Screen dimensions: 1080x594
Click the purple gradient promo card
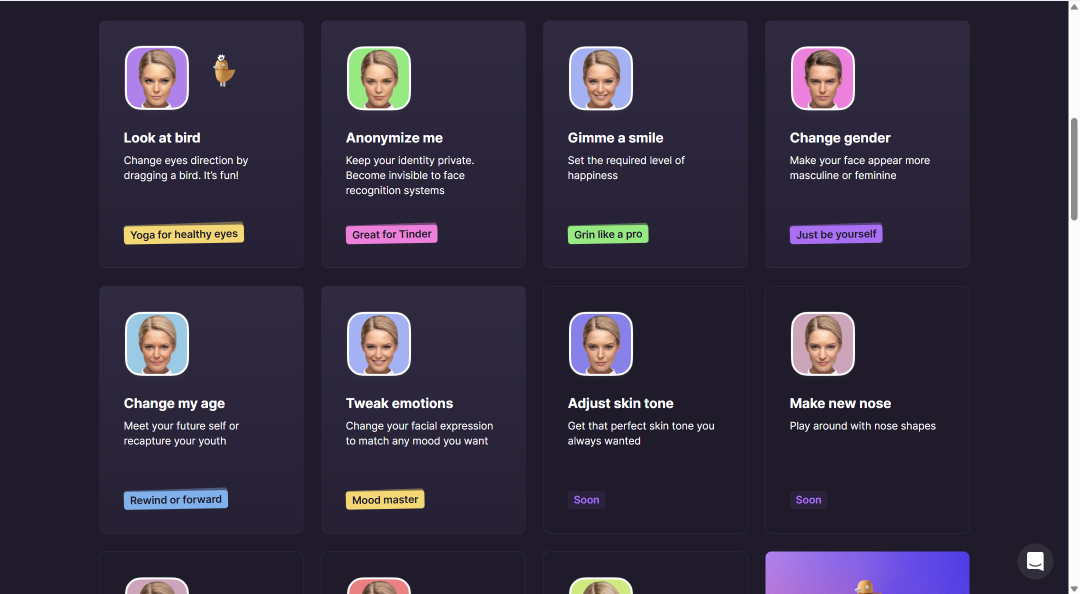click(x=867, y=573)
